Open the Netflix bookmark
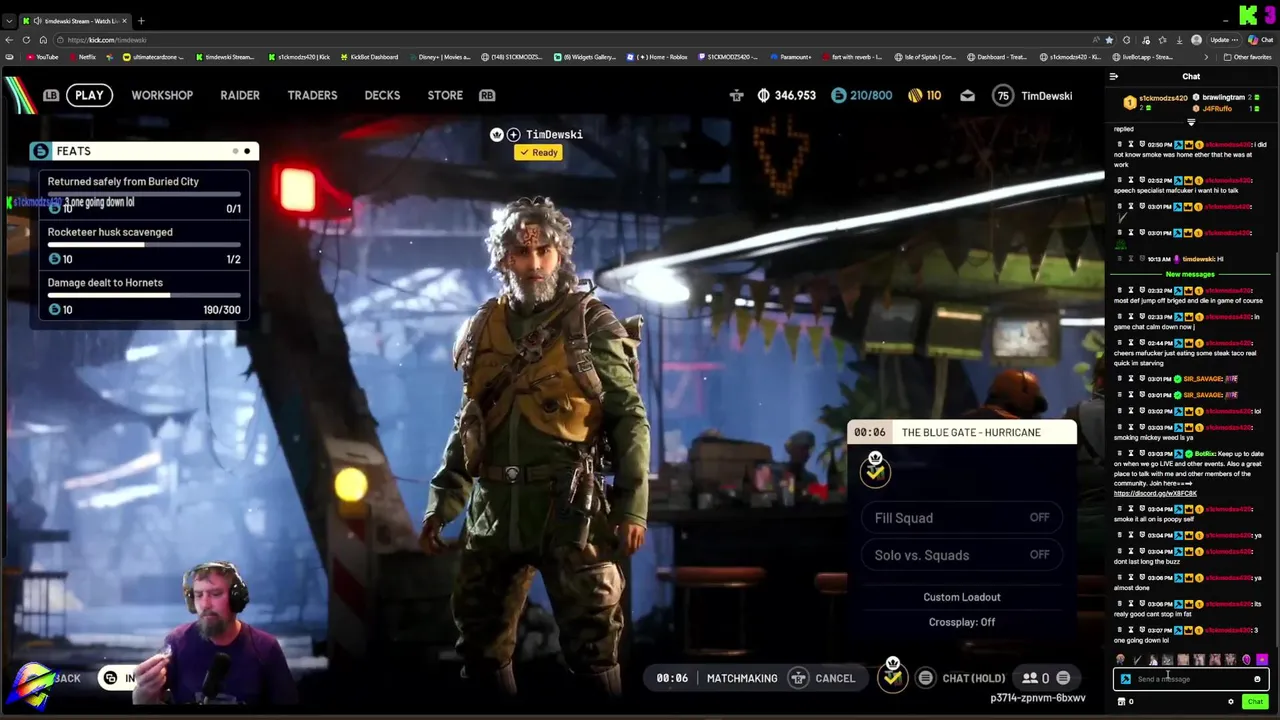This screenshot has height=720, width=1280. click(82, 57)
